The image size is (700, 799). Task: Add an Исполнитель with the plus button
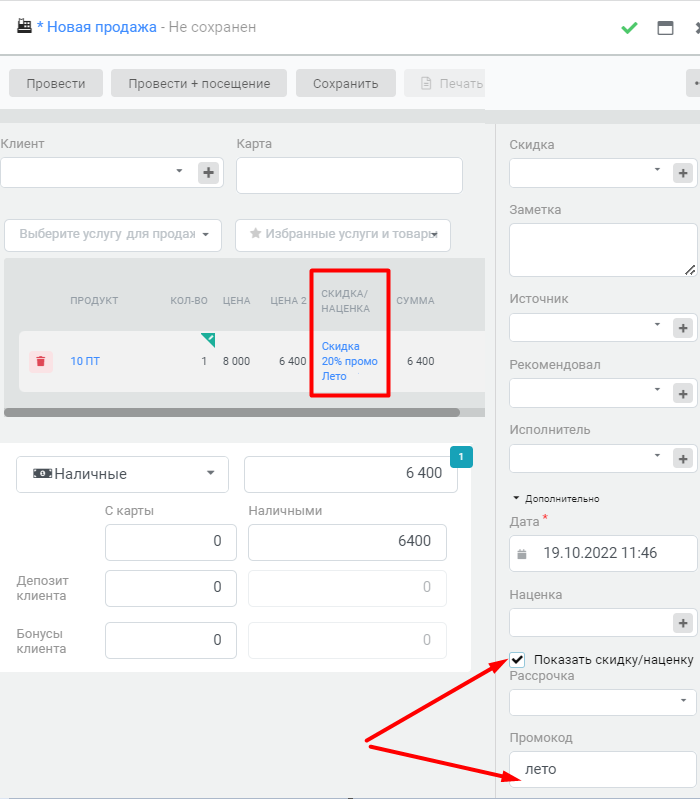683,459
